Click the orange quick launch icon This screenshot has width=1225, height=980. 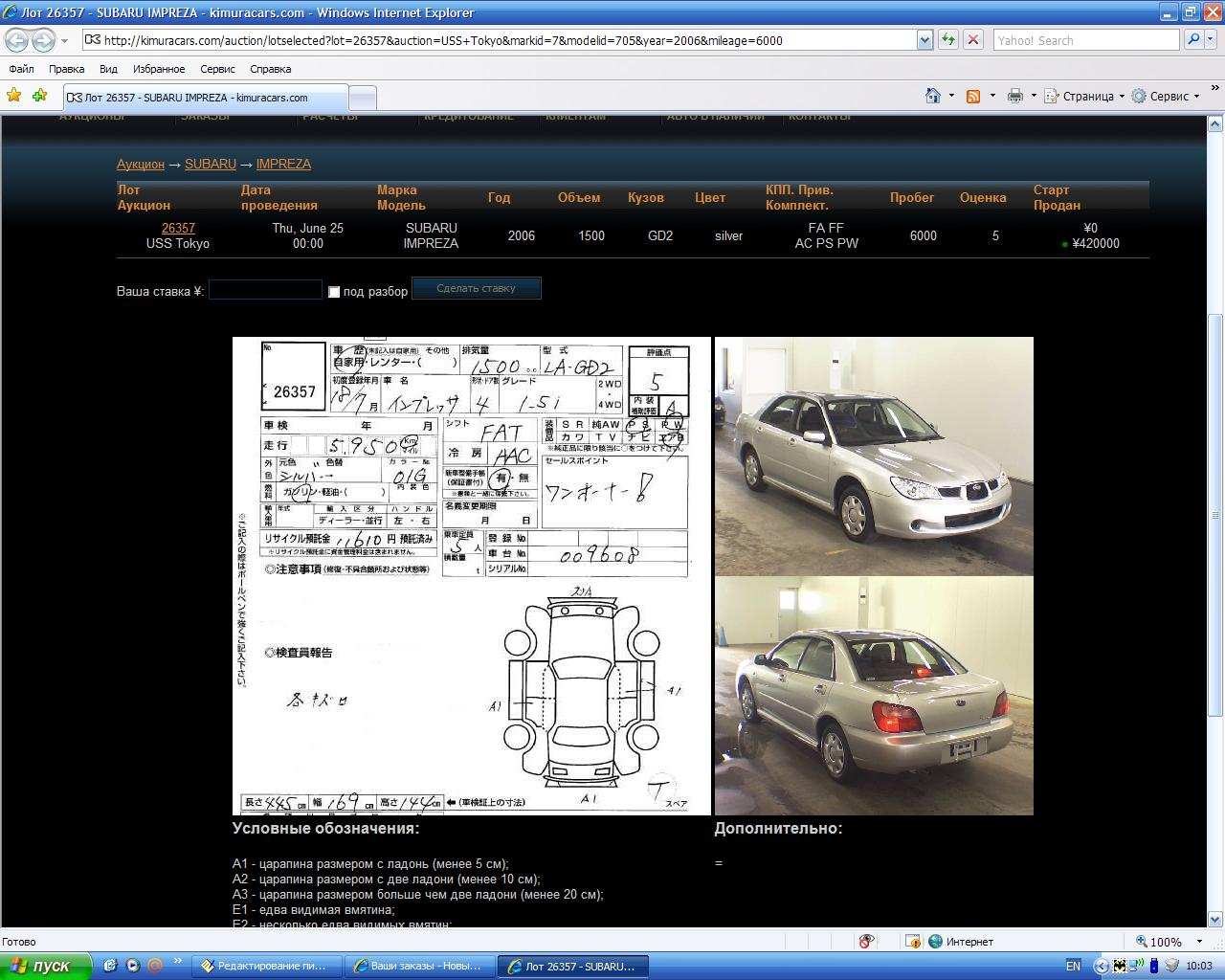(155, 966)
